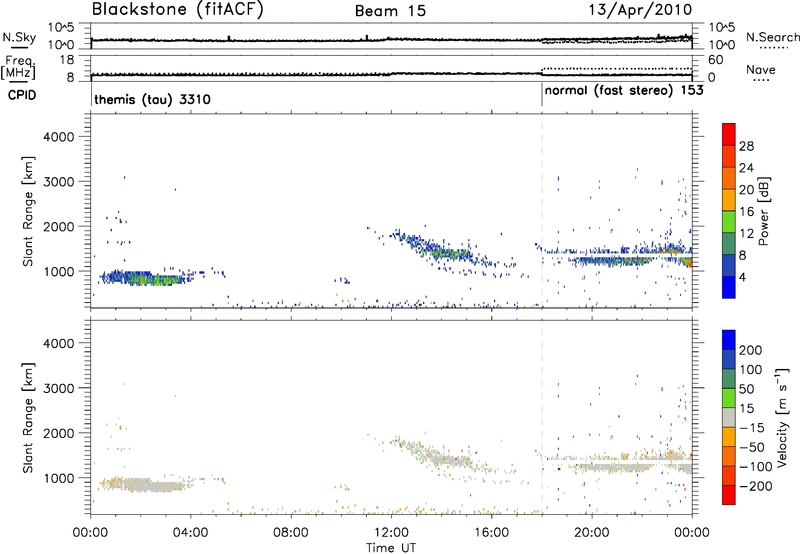Click the '28' tick on Power colorbar
The width and height of the screenshot is (800, 554).
(746, 146)
